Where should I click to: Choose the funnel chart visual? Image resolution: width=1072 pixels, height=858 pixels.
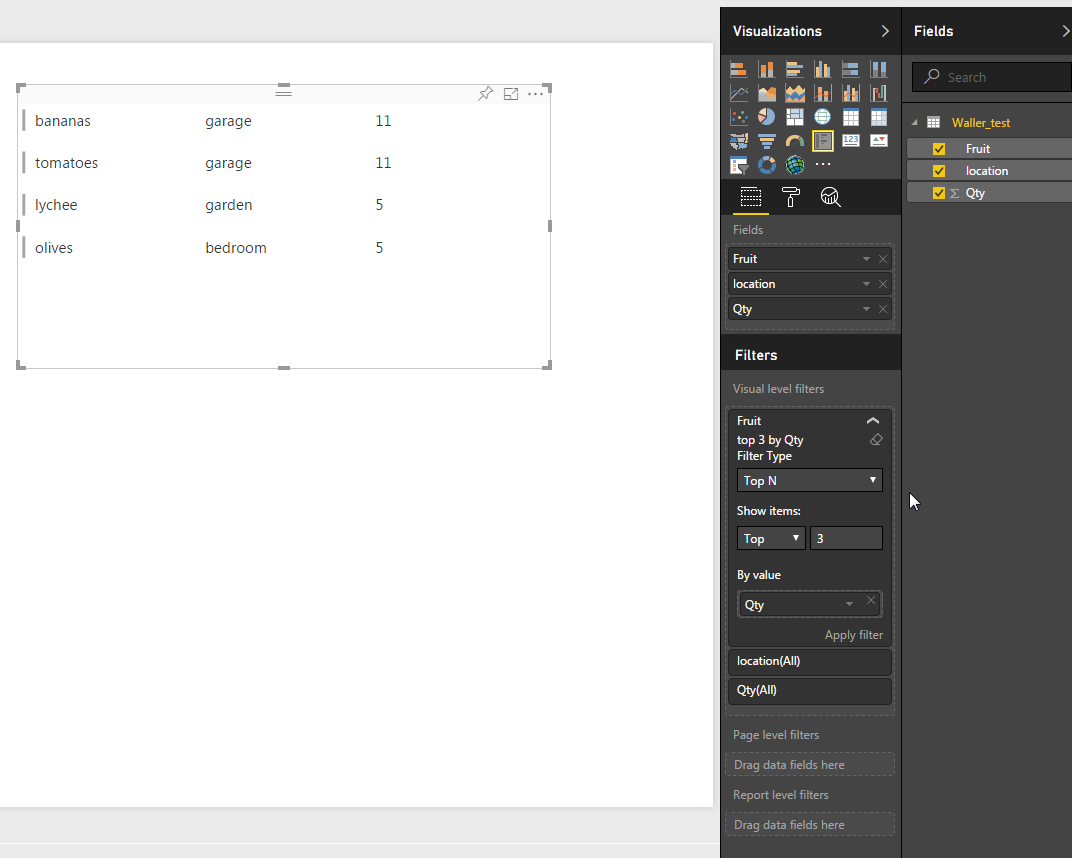coord(767,141)
